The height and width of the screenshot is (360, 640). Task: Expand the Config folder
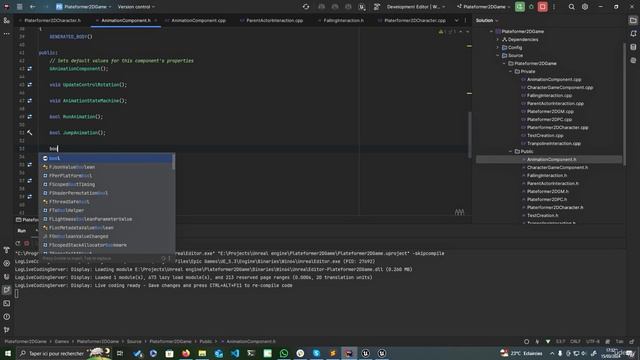498,47
